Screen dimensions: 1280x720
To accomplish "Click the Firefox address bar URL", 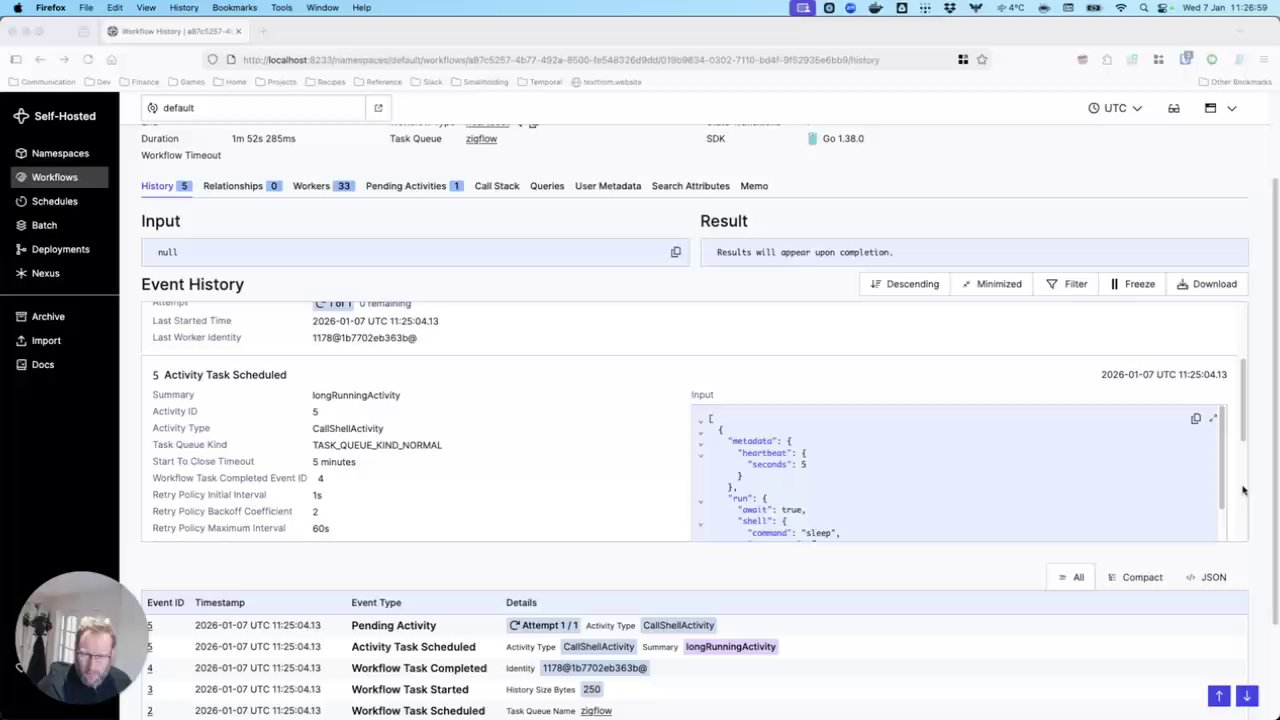I will coord(561,60).
